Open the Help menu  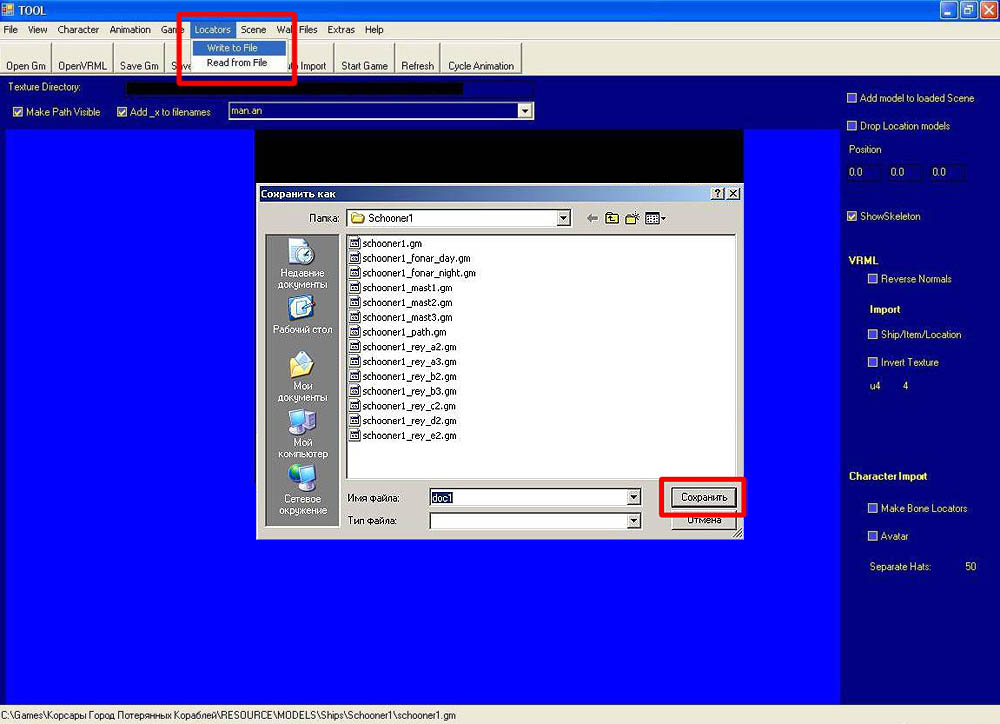pyautogui.click(x=374, y=29)
